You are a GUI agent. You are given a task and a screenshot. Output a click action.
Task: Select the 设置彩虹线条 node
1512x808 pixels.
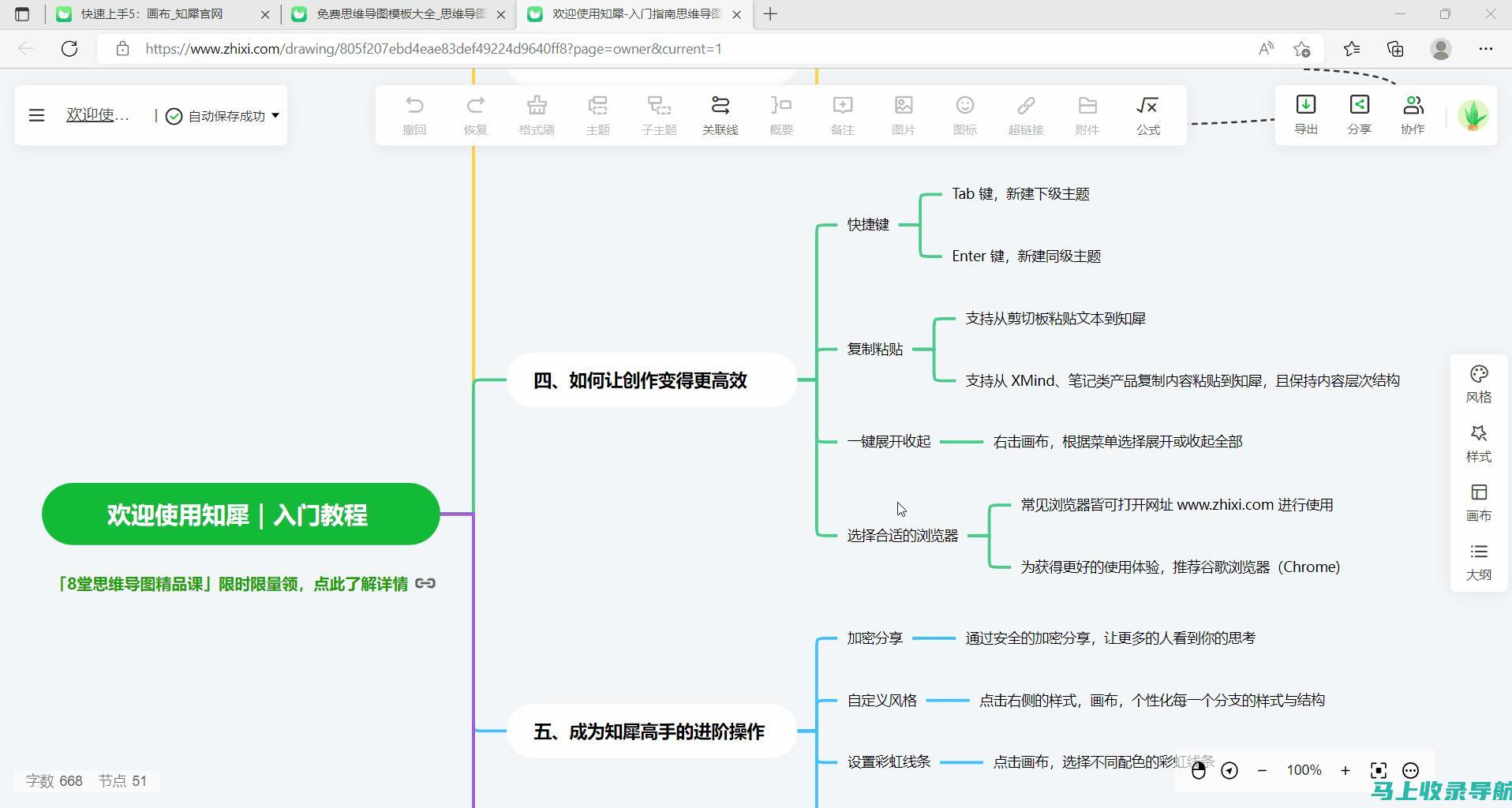coord(889,762)
